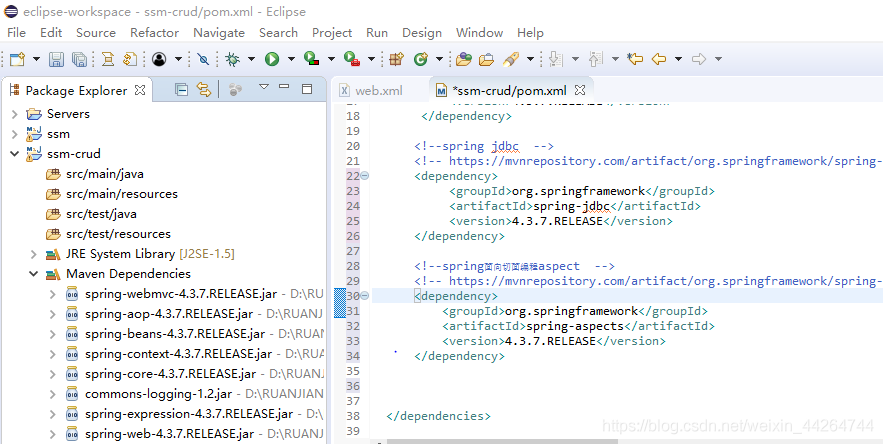Image resolution: width=883 pixels, height=444 pixels.
Task: Open the Source menu
Action: click(96, 33)
